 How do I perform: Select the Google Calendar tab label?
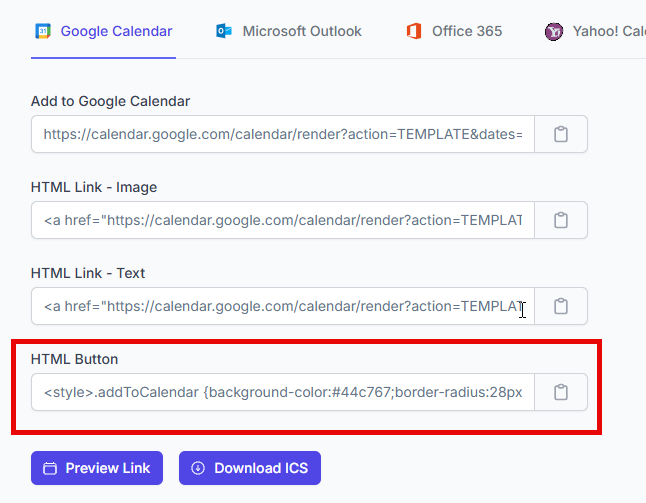click(116, 31)
